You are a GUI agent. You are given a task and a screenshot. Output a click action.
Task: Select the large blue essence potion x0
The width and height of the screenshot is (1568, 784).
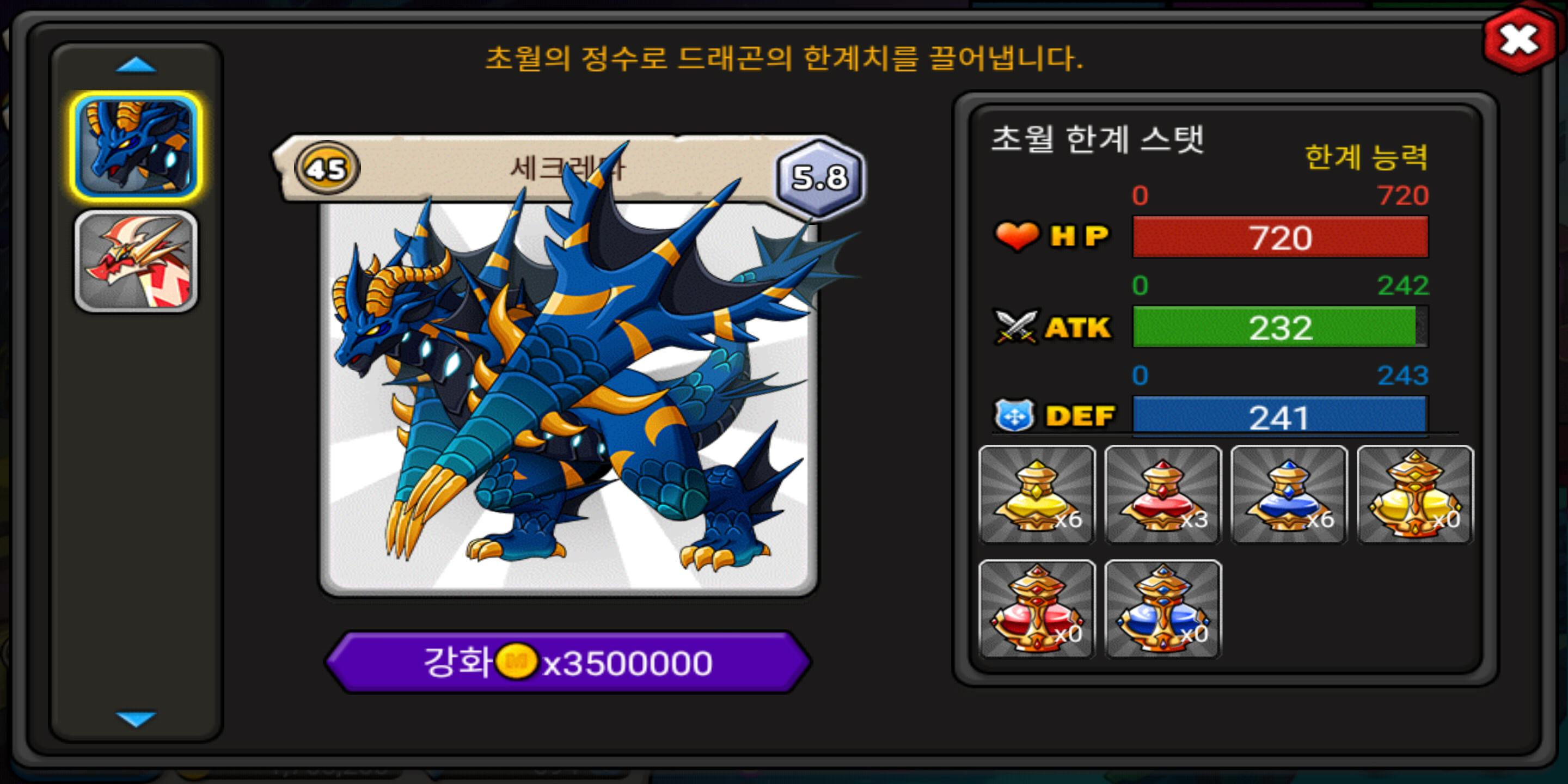1162,609
